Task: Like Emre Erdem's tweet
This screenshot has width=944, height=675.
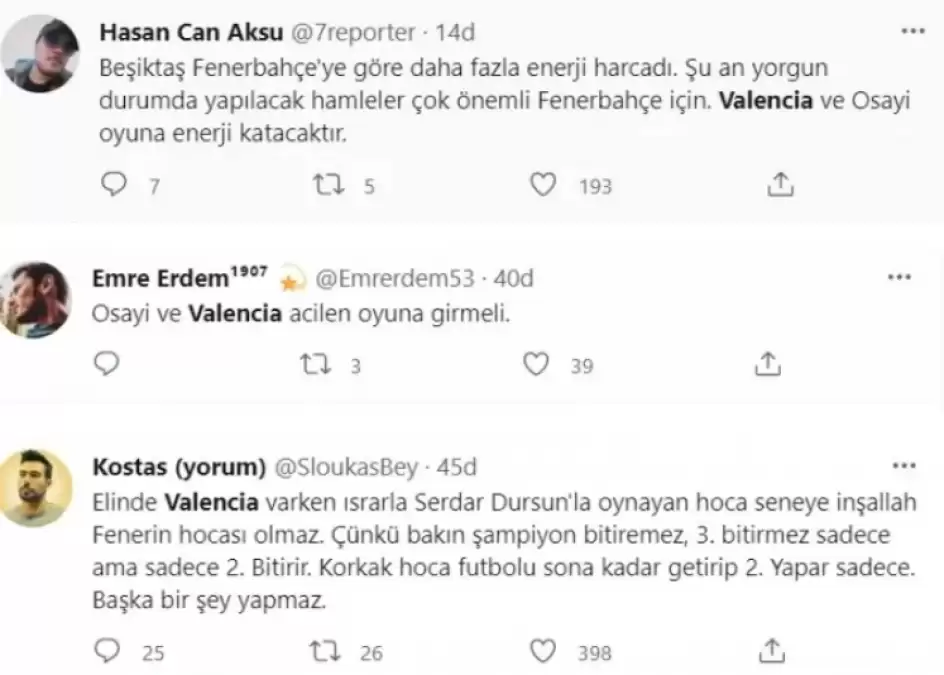Action: 536,364
